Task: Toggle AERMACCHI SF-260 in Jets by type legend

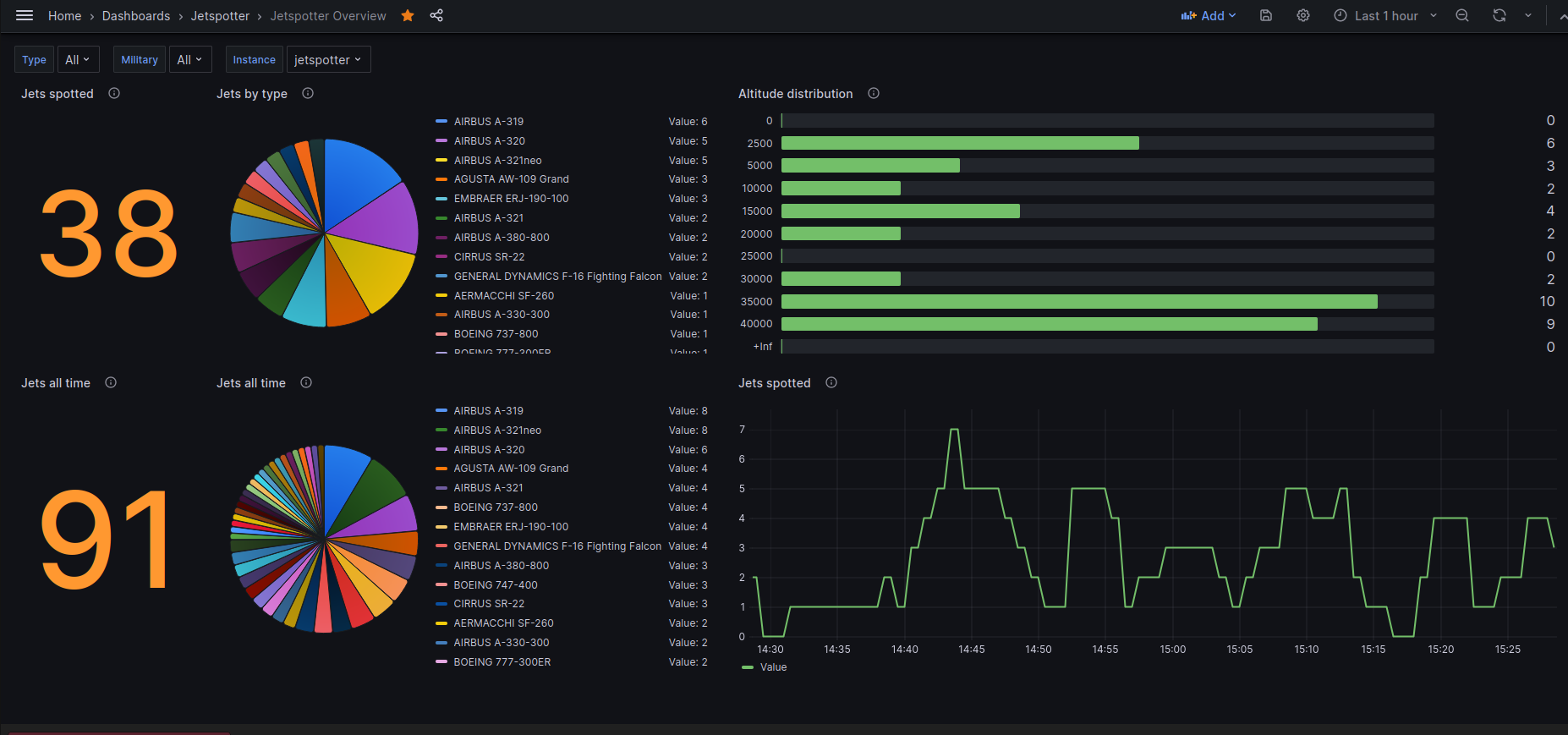Action: pos(504,296)
